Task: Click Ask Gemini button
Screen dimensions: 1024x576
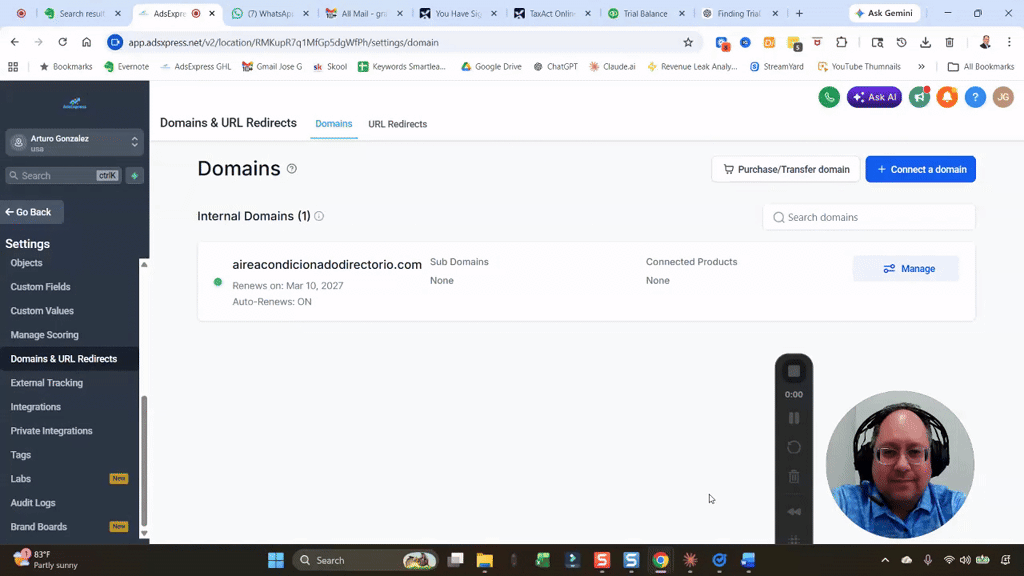Action: point(885,13)
